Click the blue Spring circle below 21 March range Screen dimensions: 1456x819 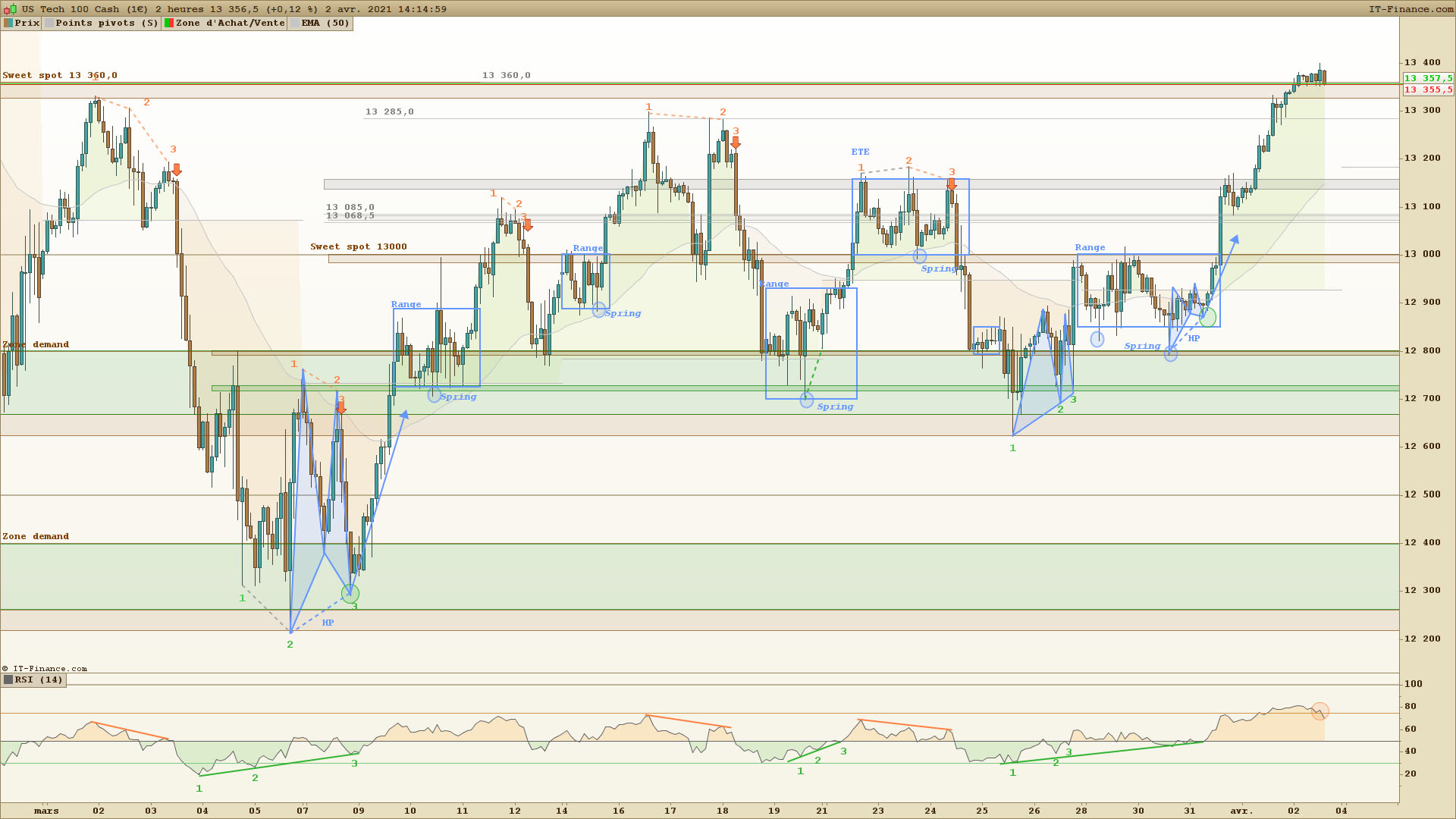point(807,400)
